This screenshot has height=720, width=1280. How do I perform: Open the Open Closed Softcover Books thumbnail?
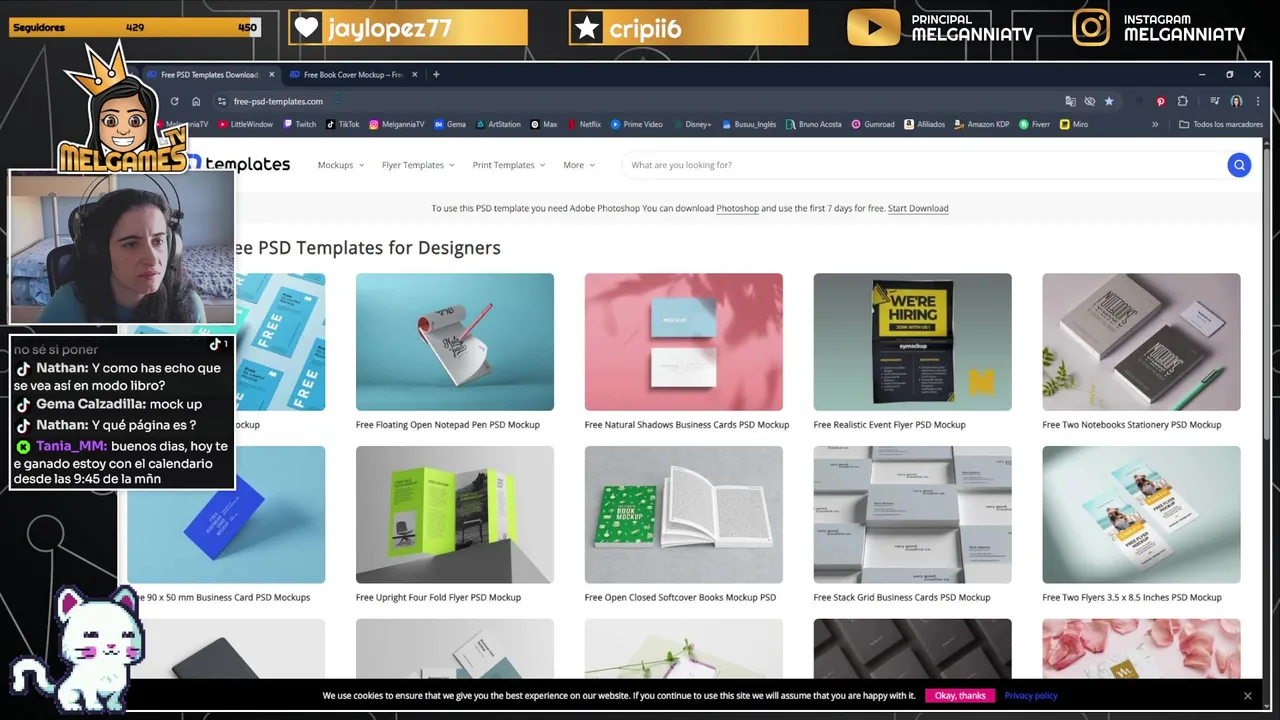click(x=684, y=515)
